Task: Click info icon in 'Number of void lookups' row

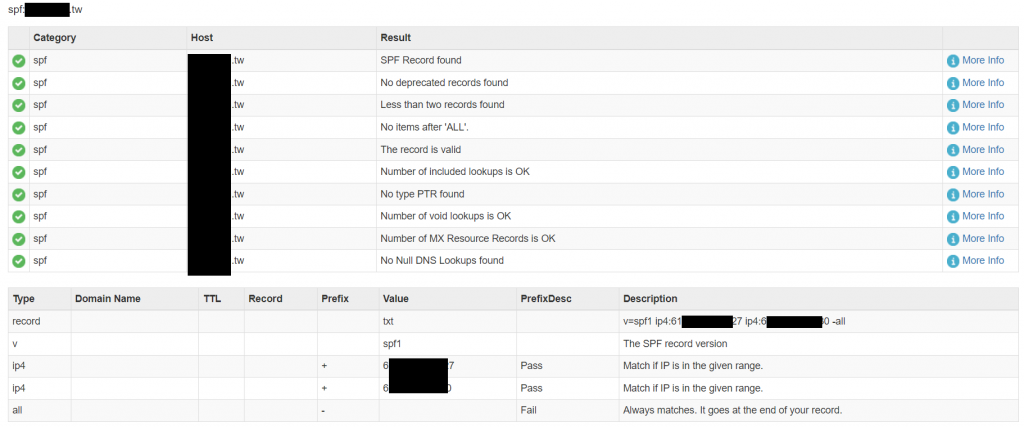Action: 953,217
